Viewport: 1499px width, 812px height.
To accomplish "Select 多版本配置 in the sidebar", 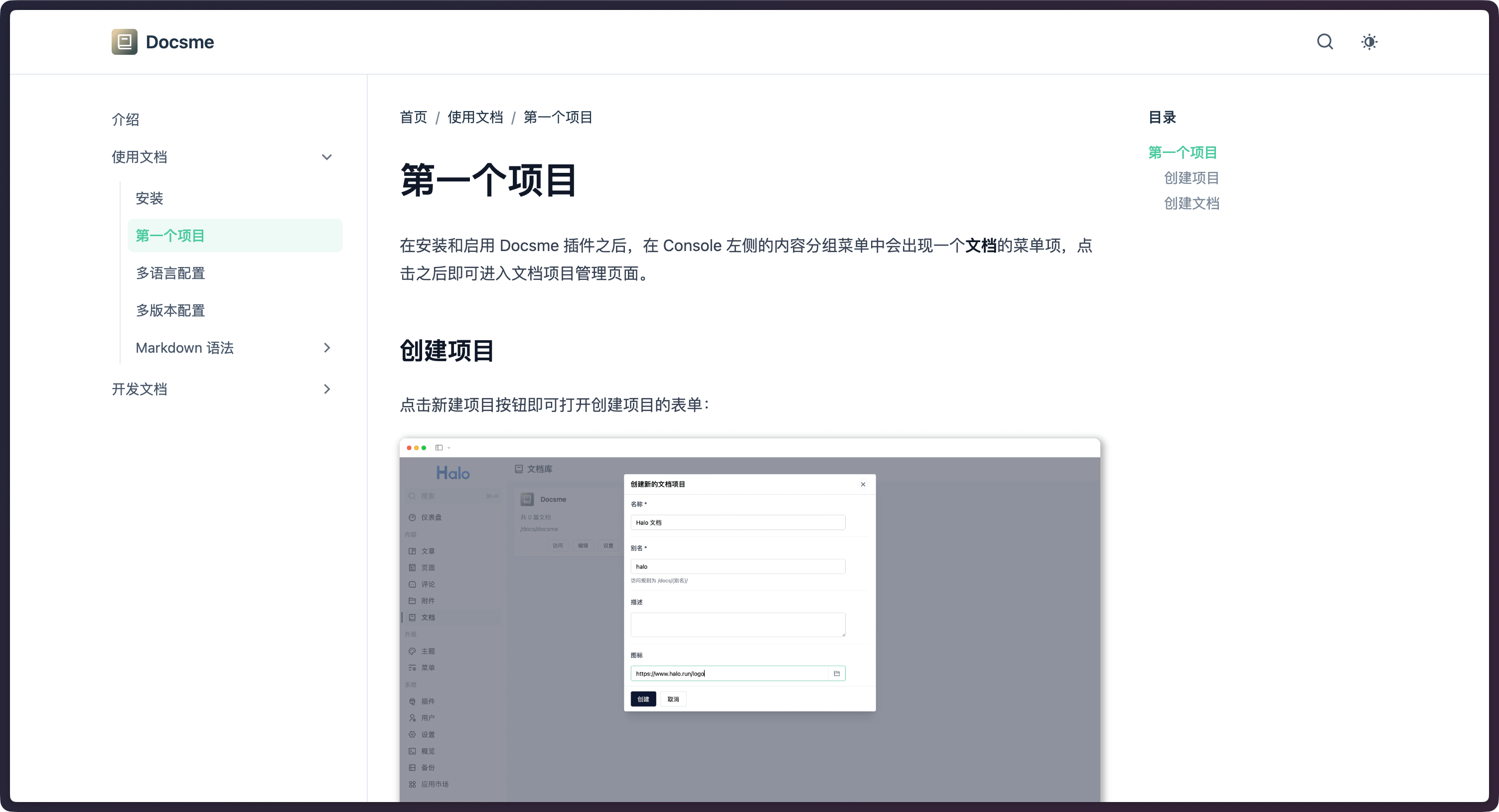I will click(170, 311).
